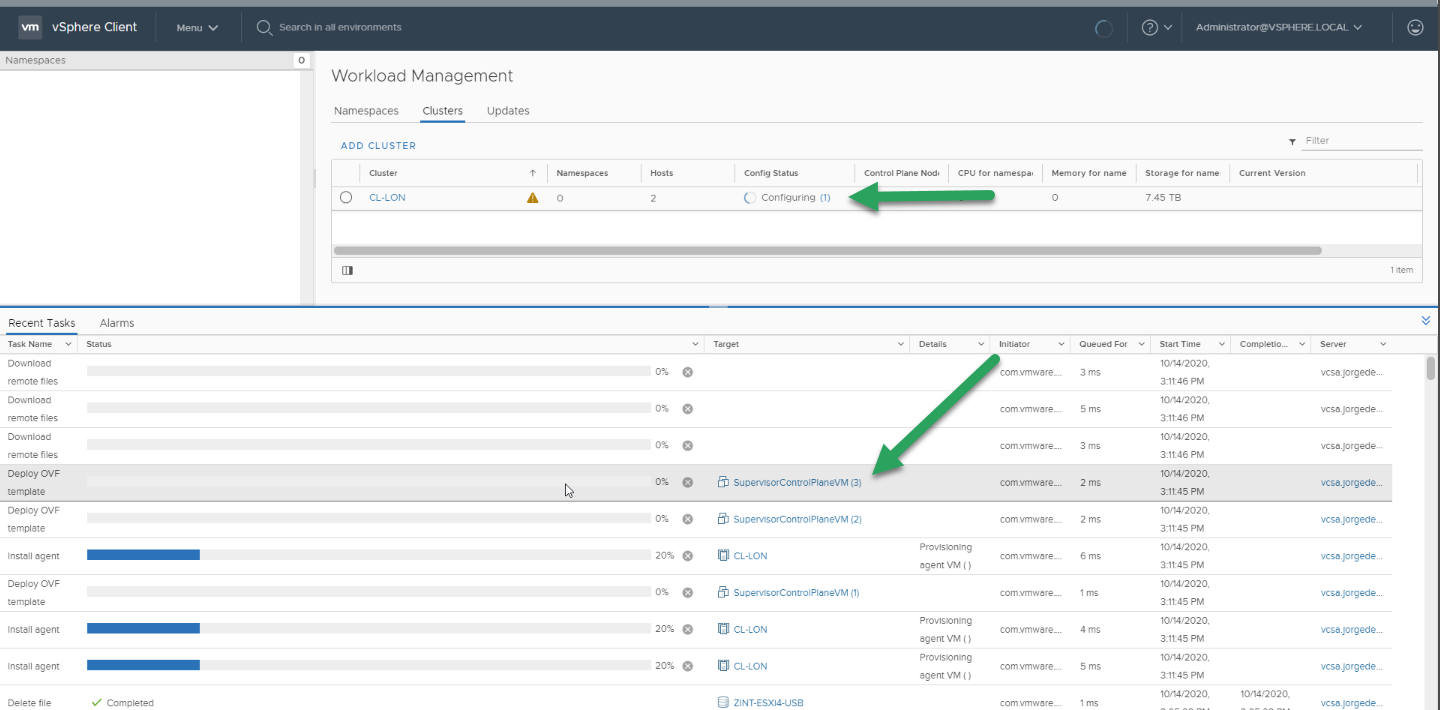Screen dimensions: 1440x710
Task: Click the Completed checkmark on Delete file task
Action: pos(96,703)
